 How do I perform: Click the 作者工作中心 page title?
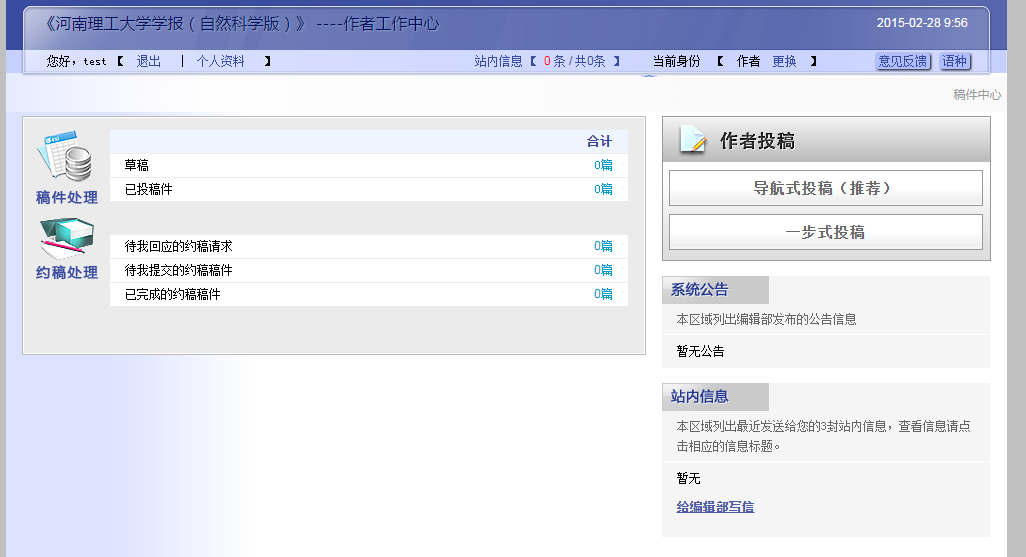391,24
